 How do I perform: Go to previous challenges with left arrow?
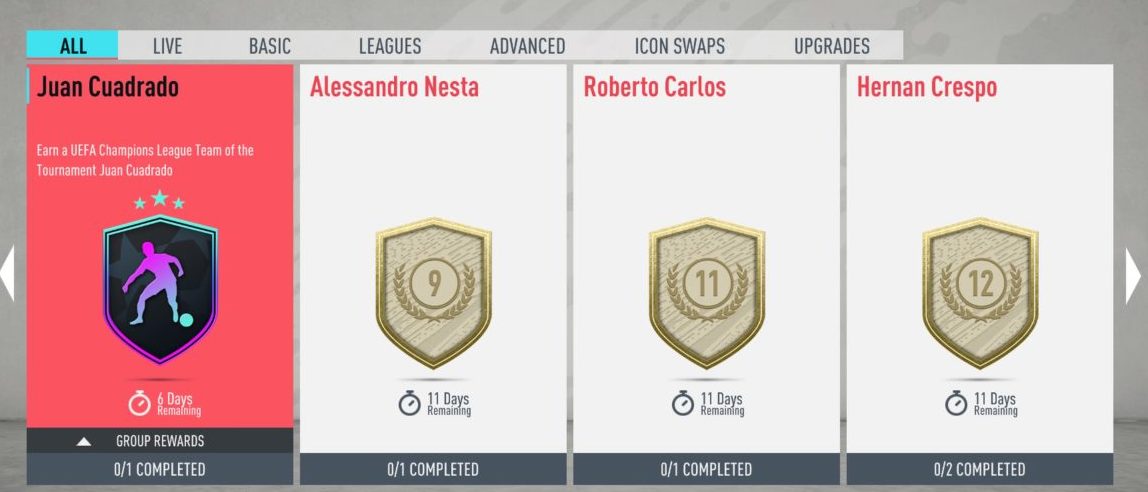7,273
